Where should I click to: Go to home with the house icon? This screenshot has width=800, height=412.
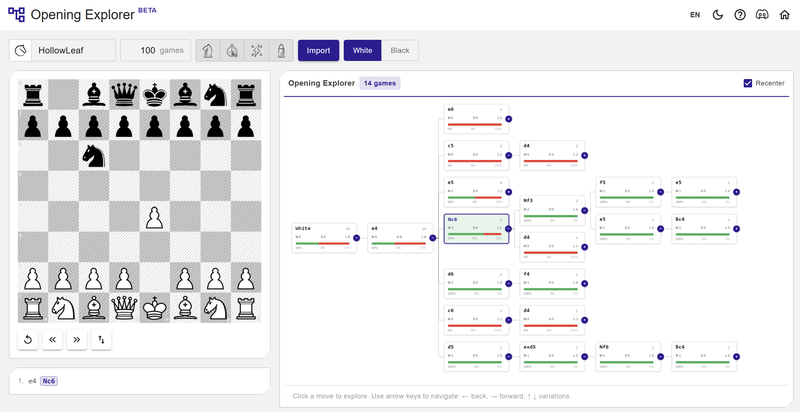point(785,15)
